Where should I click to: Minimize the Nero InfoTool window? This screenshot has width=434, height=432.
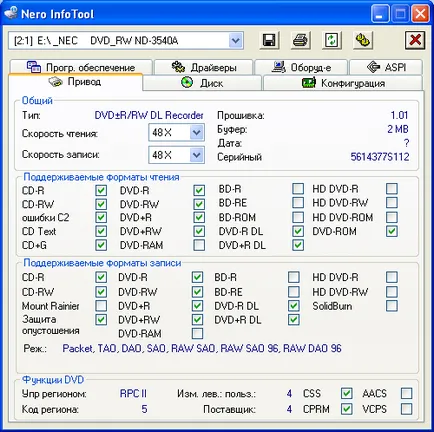379,14
